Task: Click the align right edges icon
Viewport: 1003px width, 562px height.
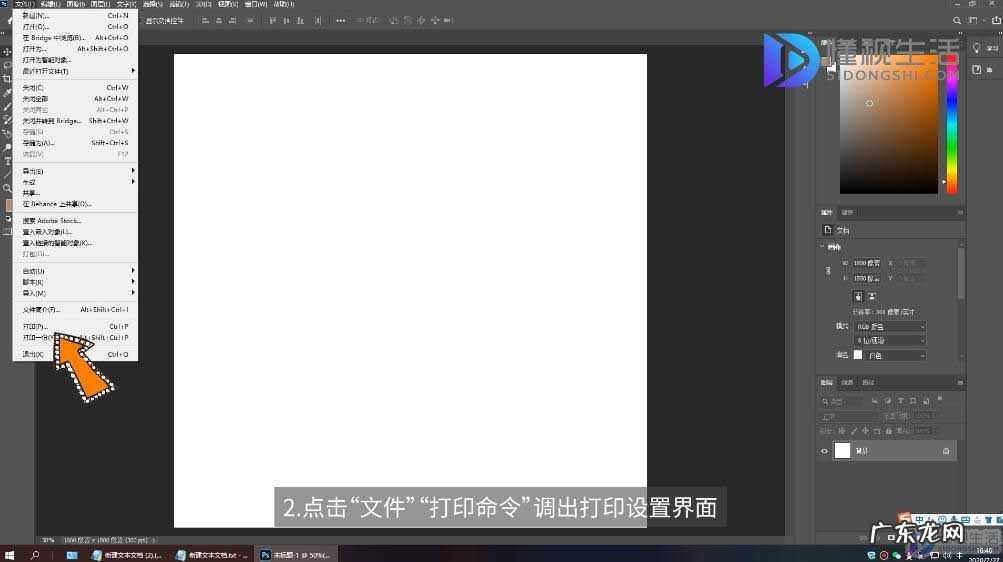Action: point(232,20)
